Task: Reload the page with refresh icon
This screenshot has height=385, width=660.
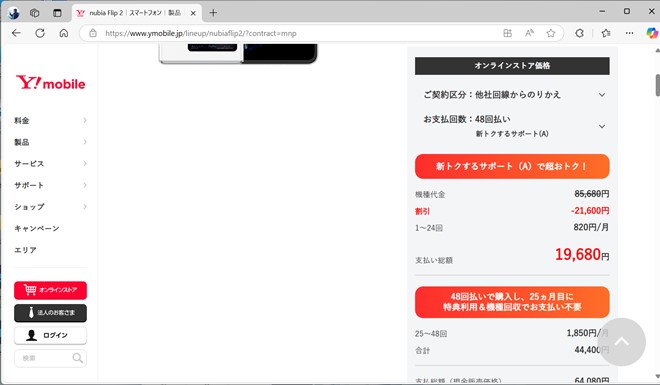Action: pos(40,33)
